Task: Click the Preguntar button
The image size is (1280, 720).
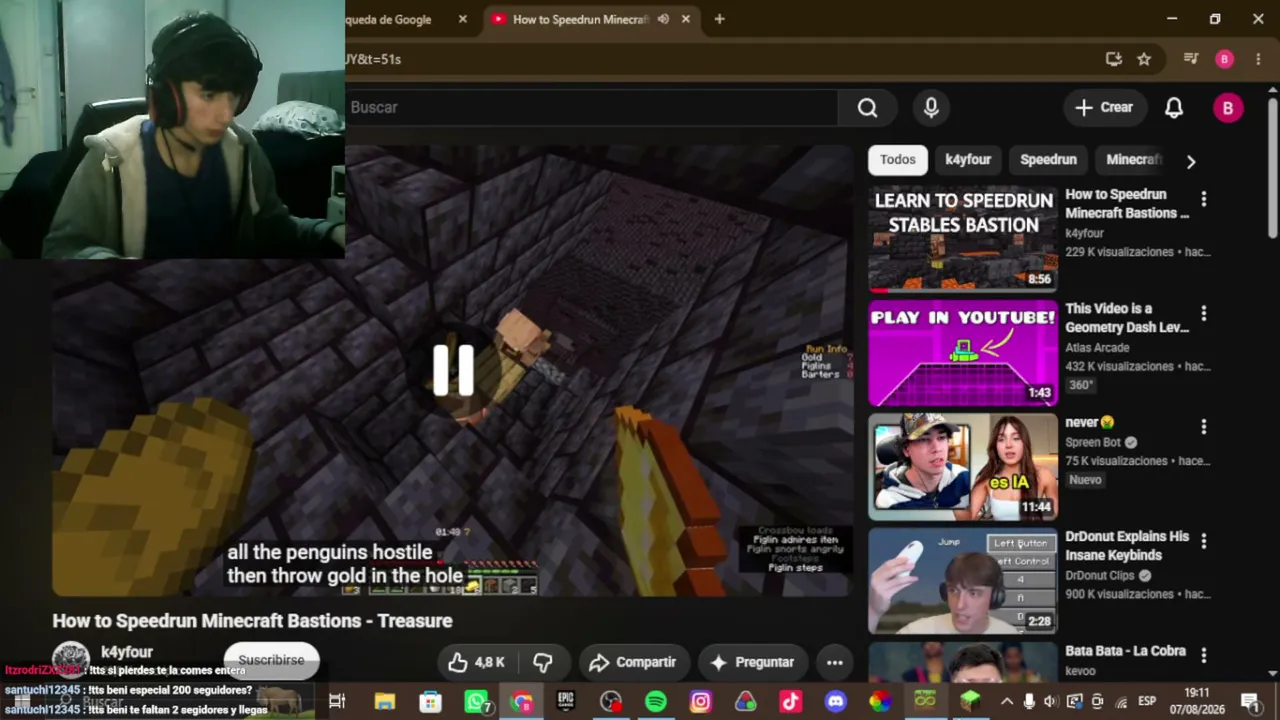Action: [752, 662]
